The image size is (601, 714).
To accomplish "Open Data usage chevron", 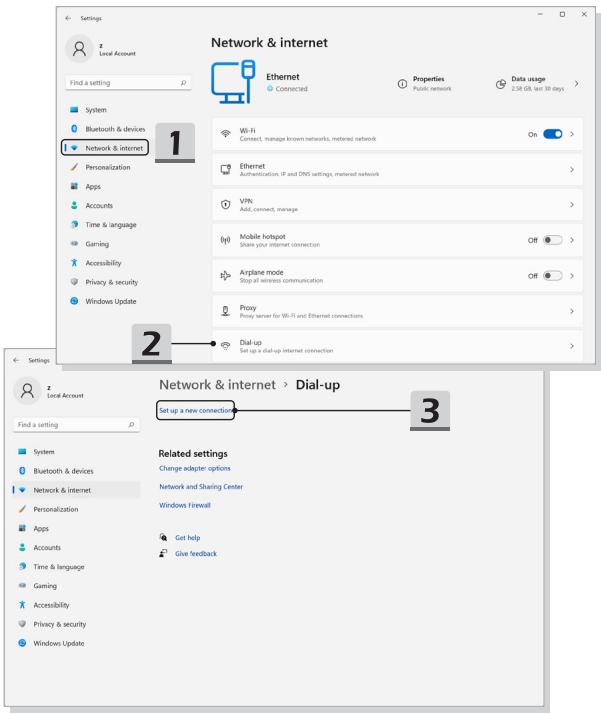I will 577,84.
